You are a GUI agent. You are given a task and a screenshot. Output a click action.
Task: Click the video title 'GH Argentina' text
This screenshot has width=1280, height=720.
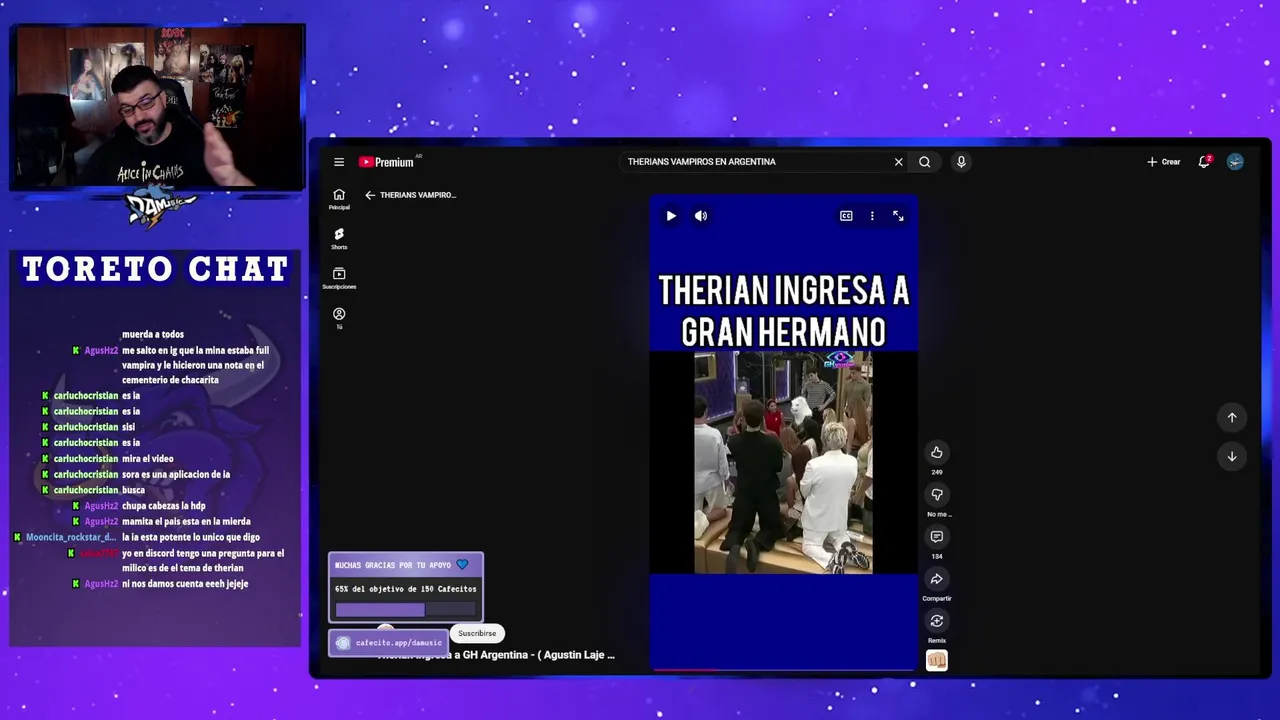[495, 655]
